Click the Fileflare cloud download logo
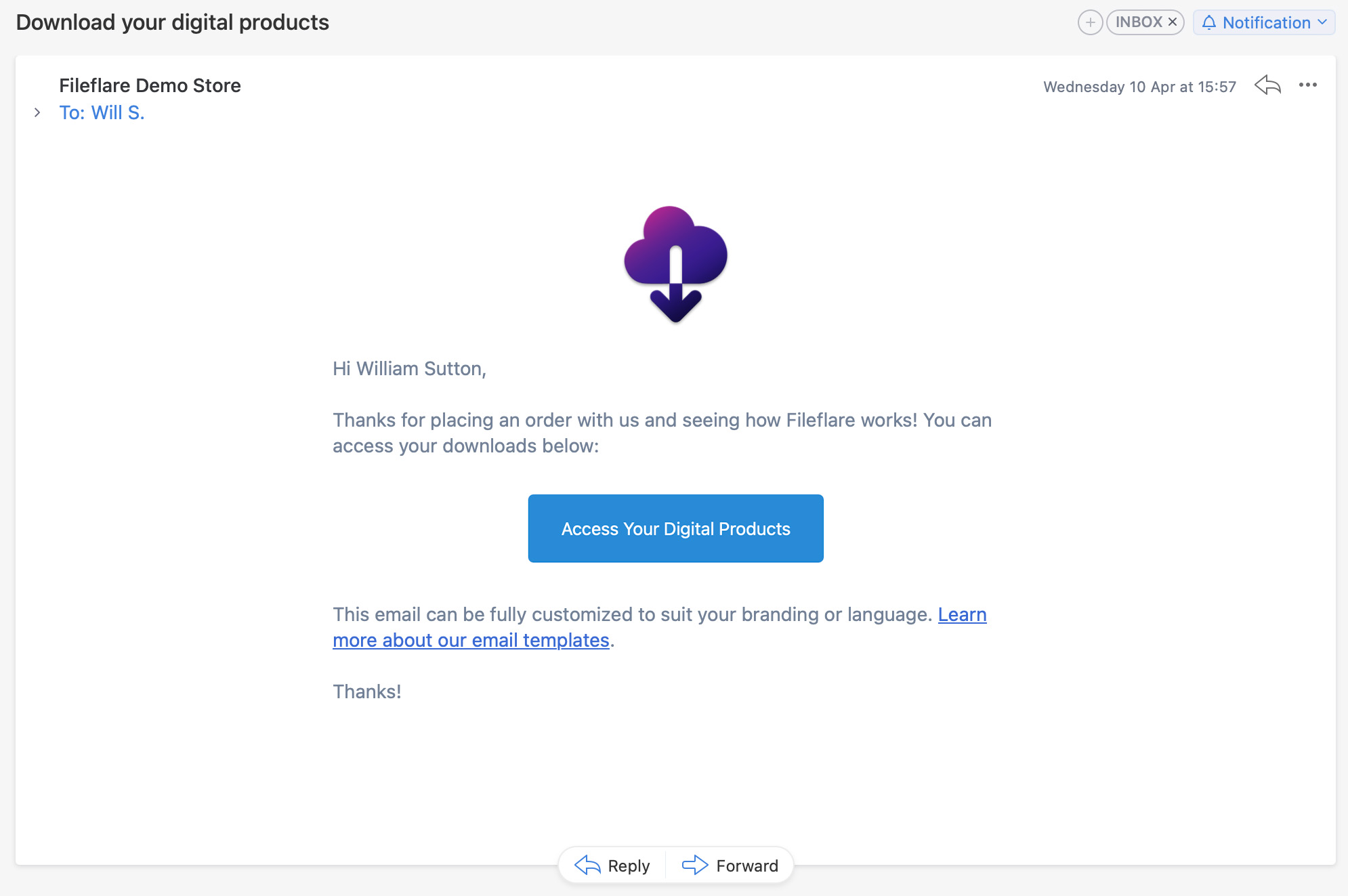The height and width of the screenshot is (896, 1348). pyautogui.click(x=675, y=264)
